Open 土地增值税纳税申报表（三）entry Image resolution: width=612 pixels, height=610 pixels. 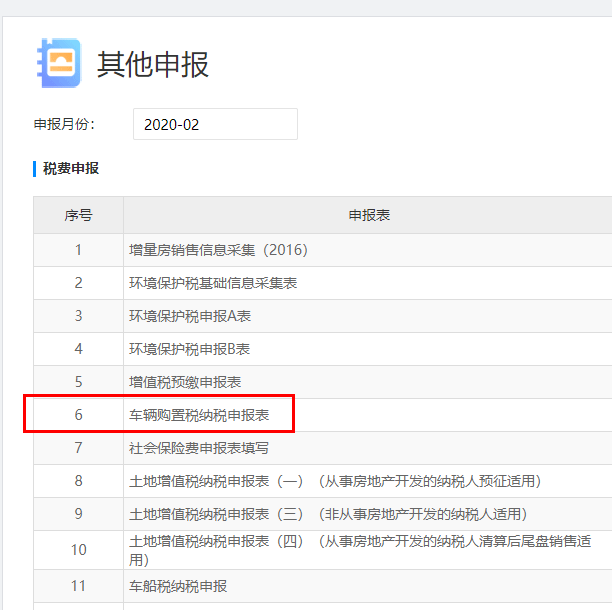click(328, 514)
